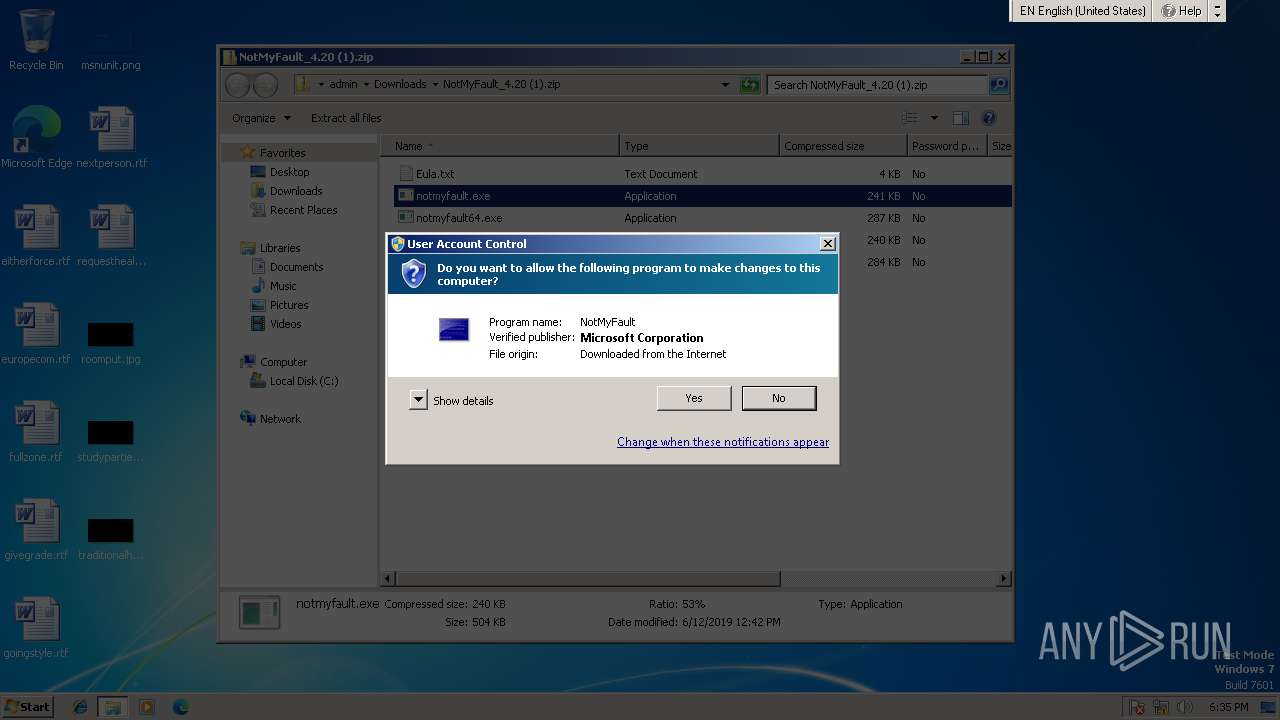Select europecom.rtf desktop file

pyautogui.click(x=36, y=334)
